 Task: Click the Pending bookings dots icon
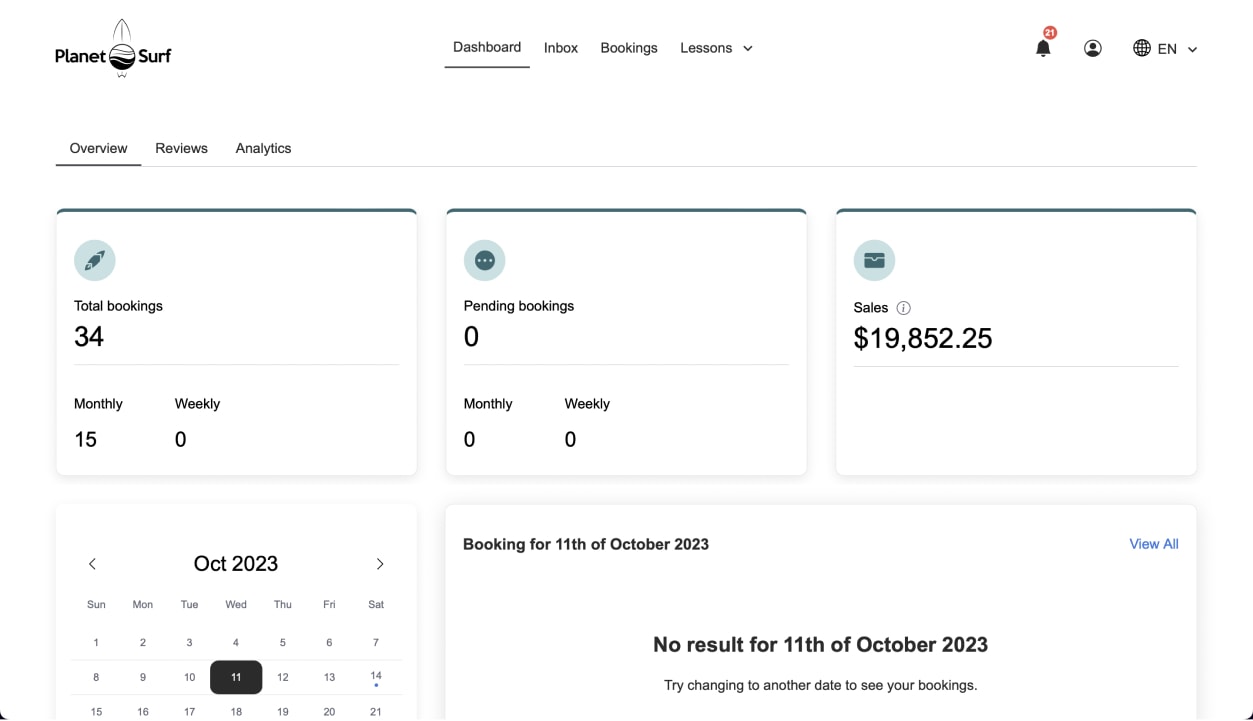(x=485, y=260)
